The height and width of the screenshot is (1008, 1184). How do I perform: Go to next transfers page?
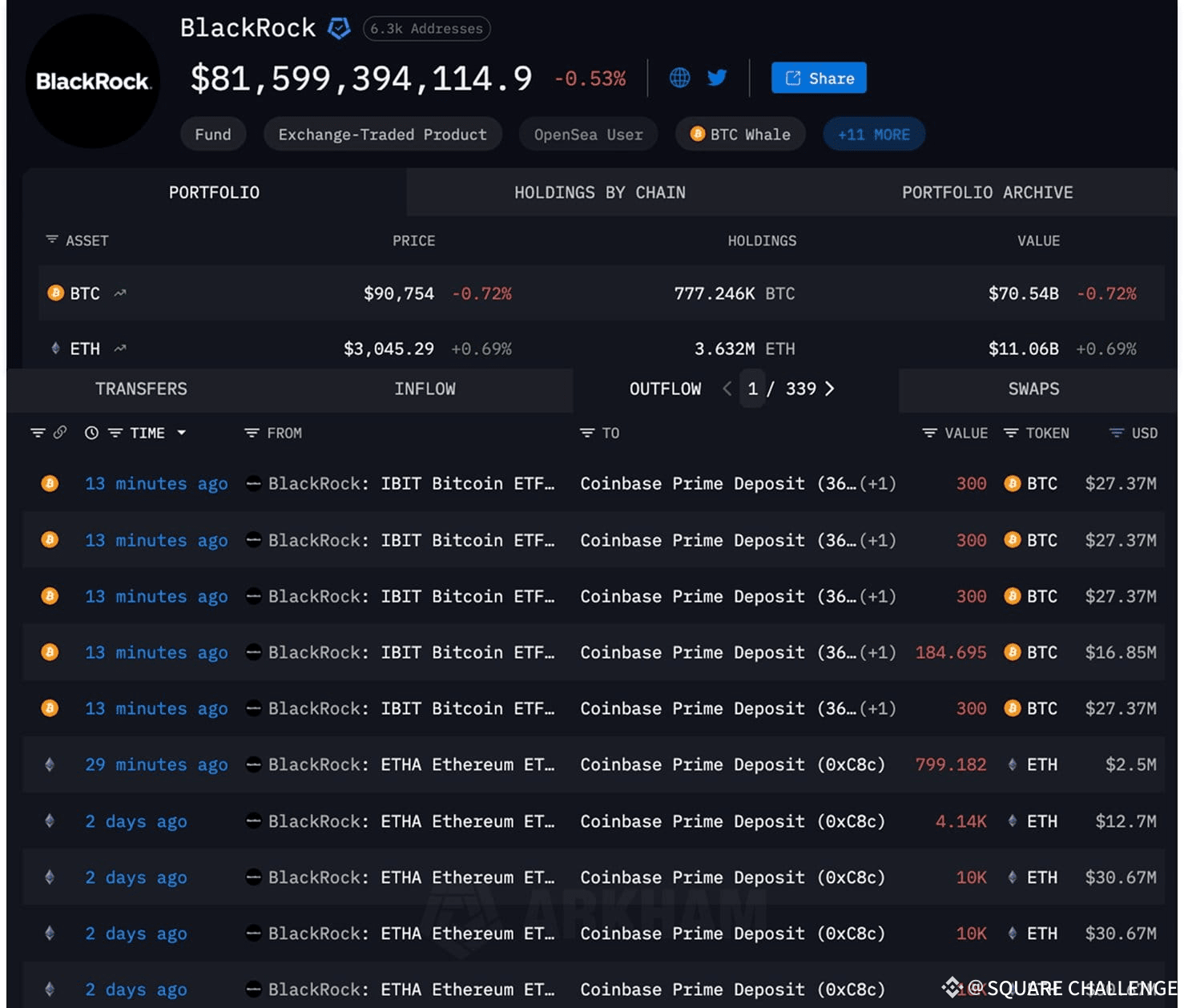click(830, 389)
